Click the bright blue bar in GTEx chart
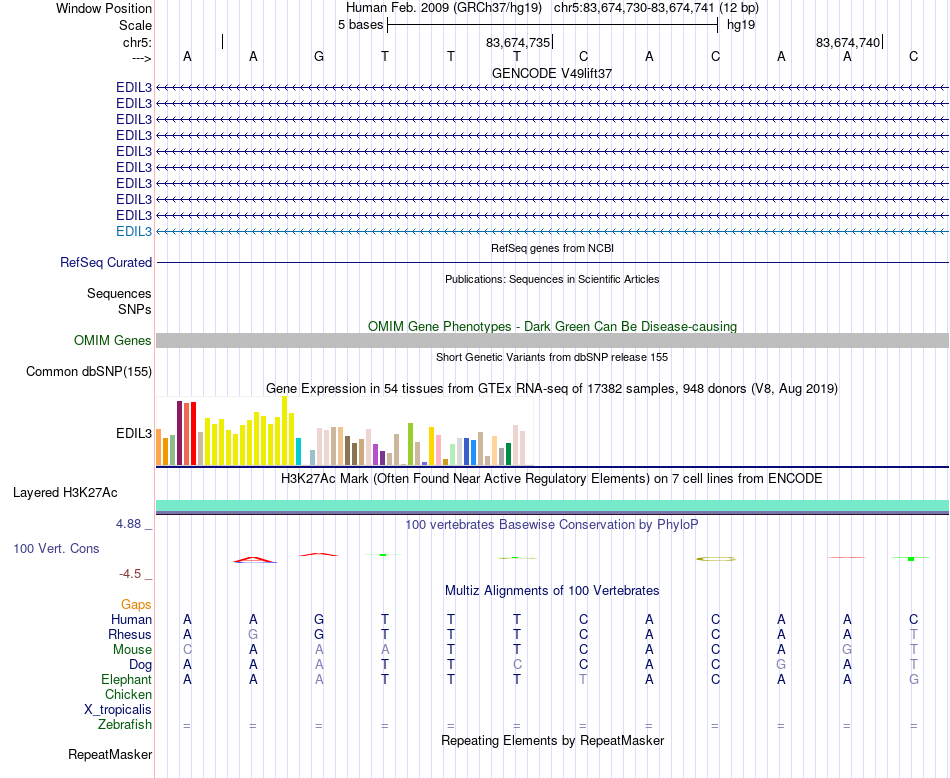The width and height of the screenshot is (950, 778). click(x=473, y=453)
